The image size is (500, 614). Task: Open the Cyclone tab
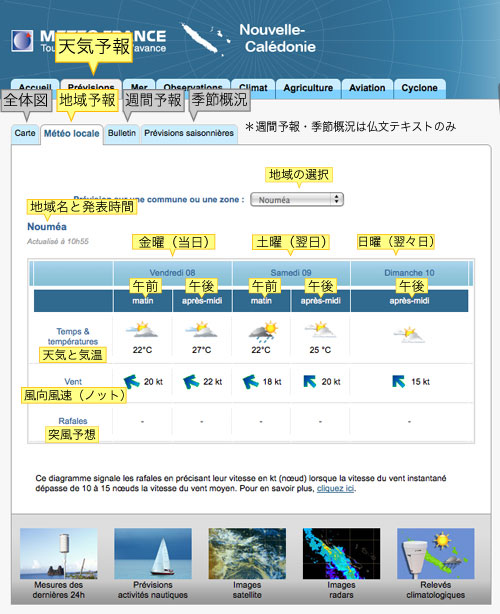(x=419, y=88)
